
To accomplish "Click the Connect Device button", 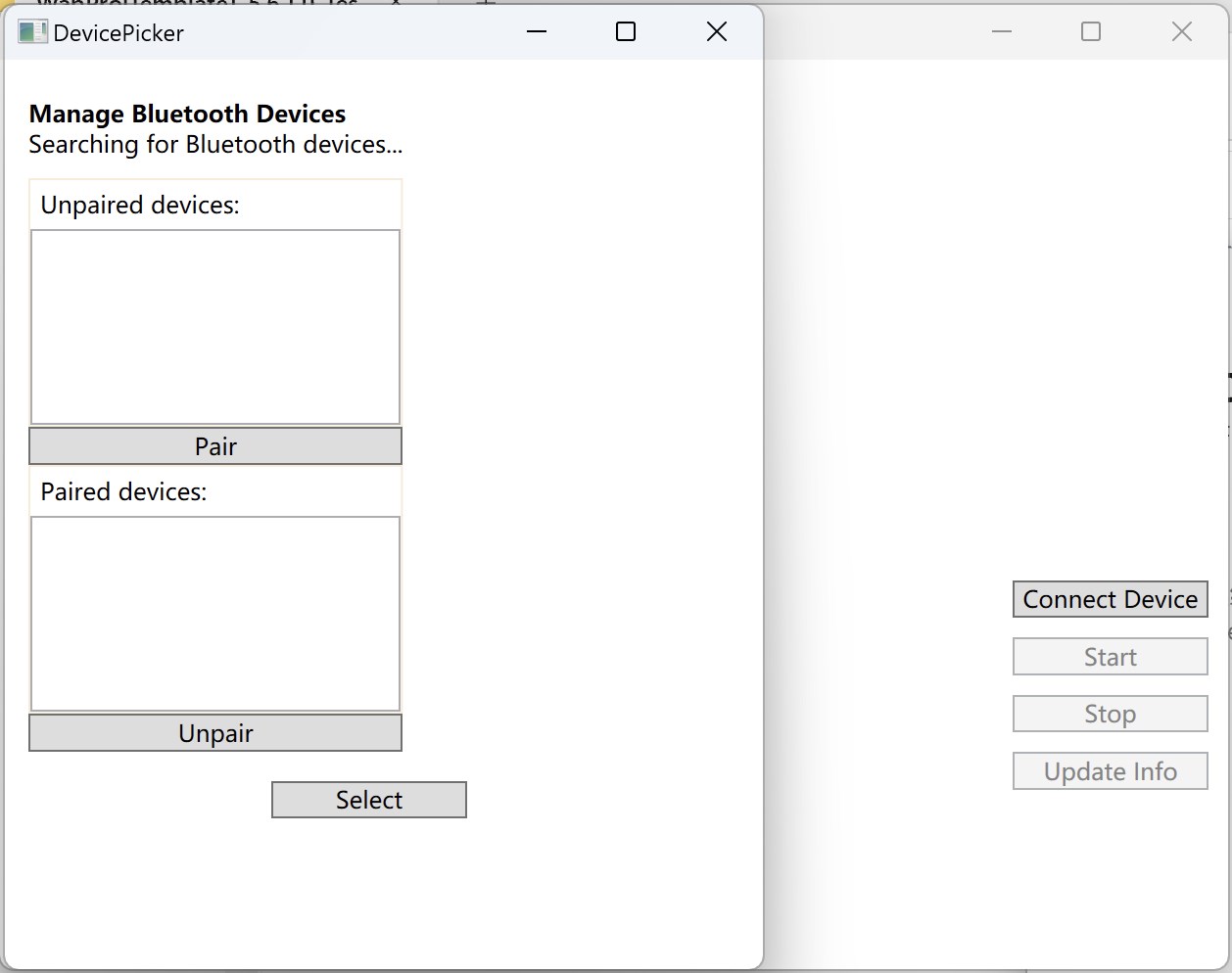I will coord(1110,599).
